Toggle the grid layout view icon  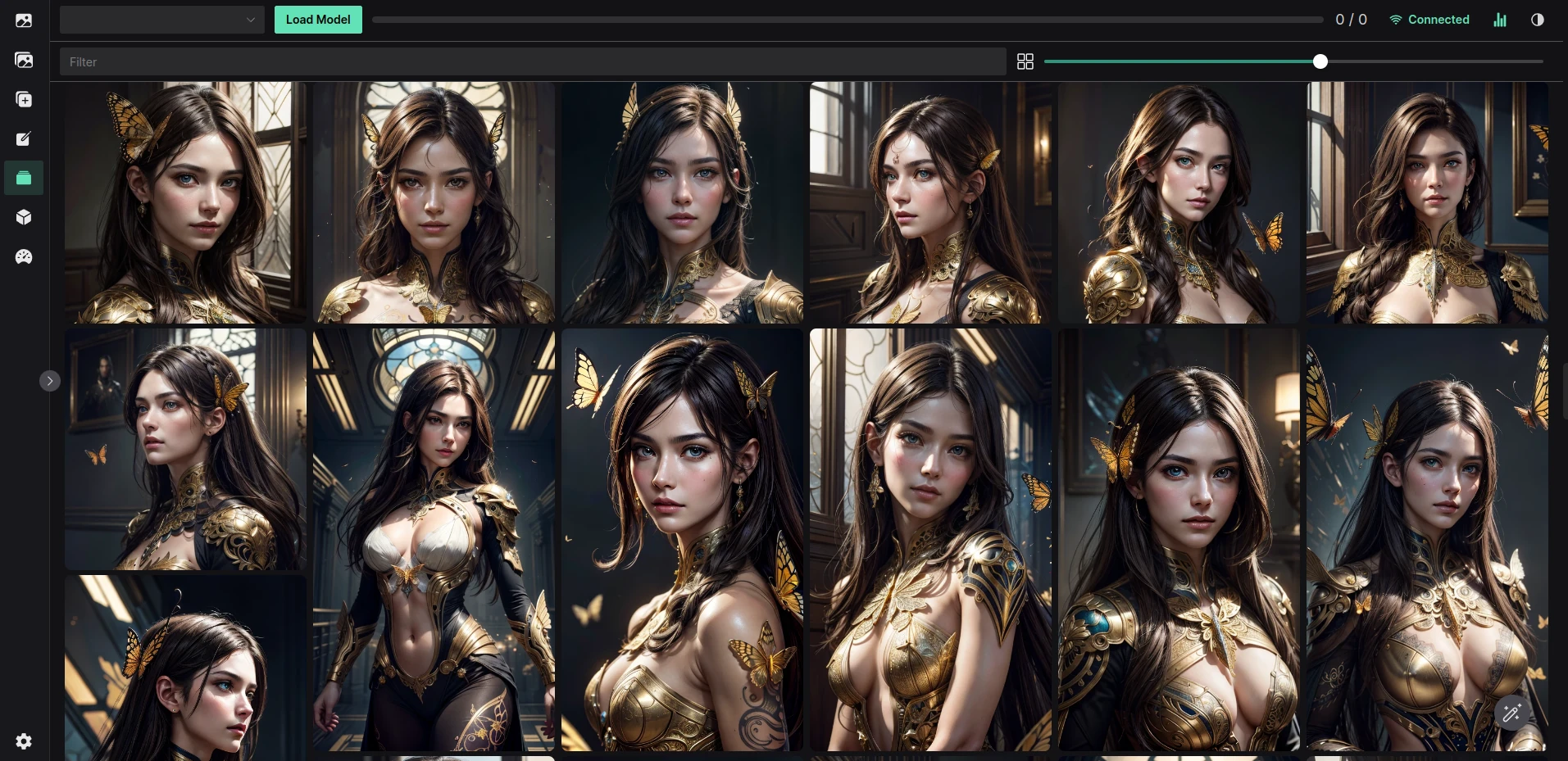[x=1025, y=61]
